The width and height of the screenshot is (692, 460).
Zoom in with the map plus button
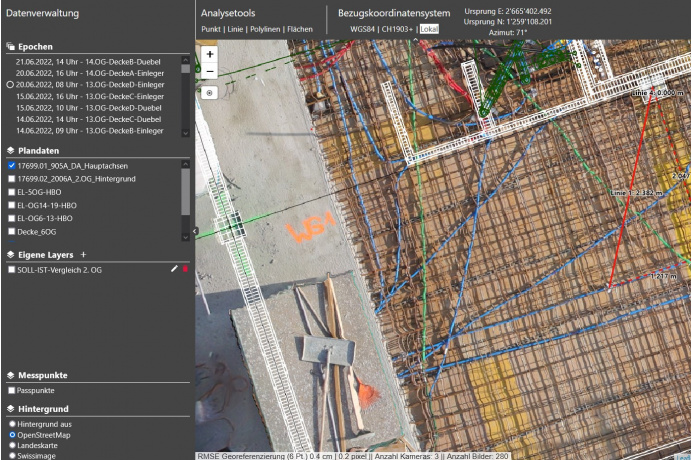coord(210,55)
